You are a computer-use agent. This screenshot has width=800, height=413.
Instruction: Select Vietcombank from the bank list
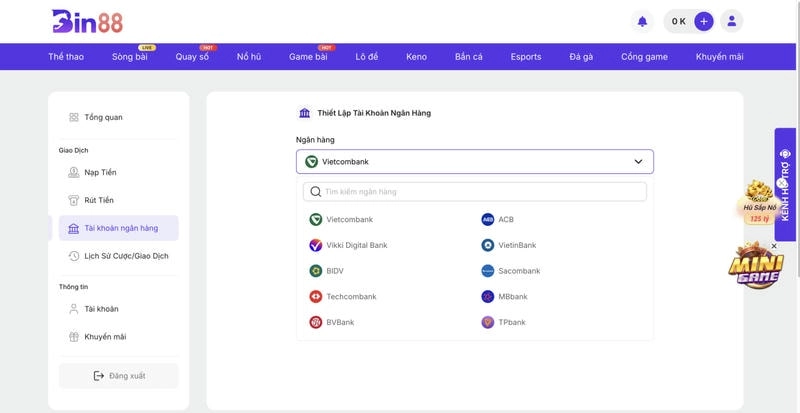[x=348, y=219]
